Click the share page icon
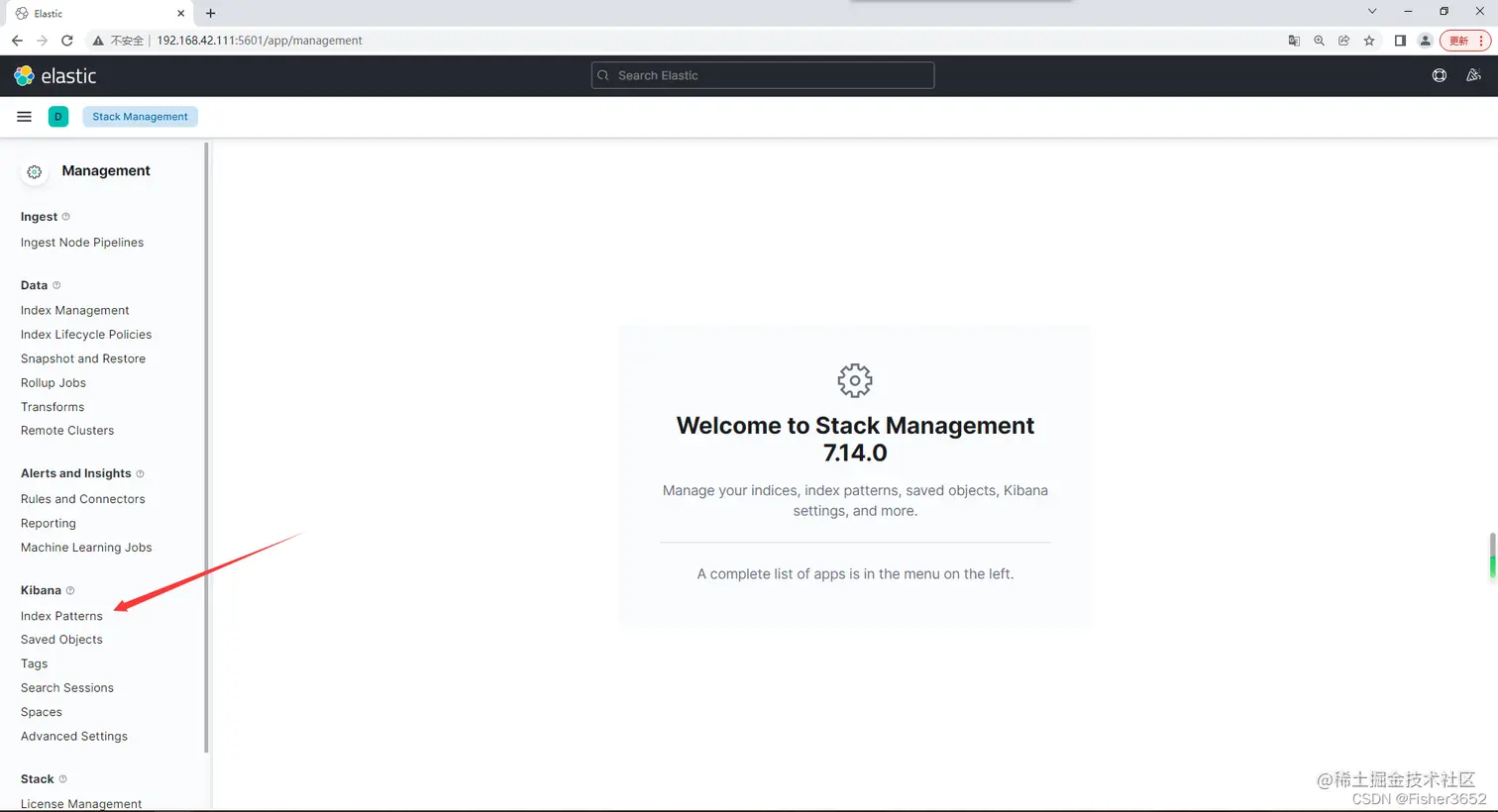The image size is (1498, 812). click(1343, 41)
